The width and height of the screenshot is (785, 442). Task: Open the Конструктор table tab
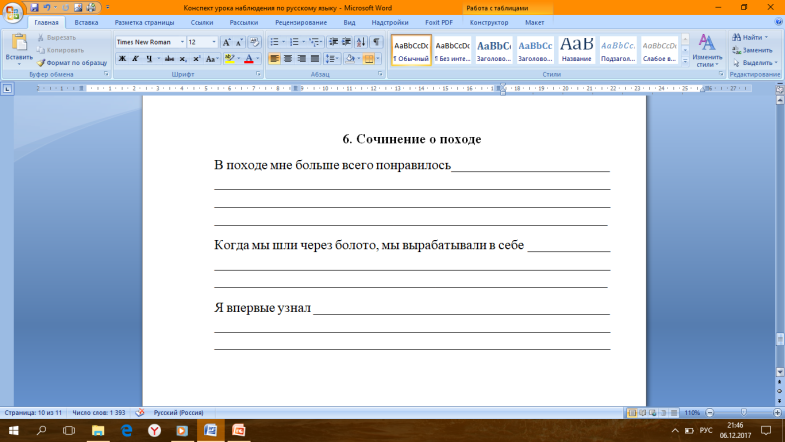(x=489, y=23)
